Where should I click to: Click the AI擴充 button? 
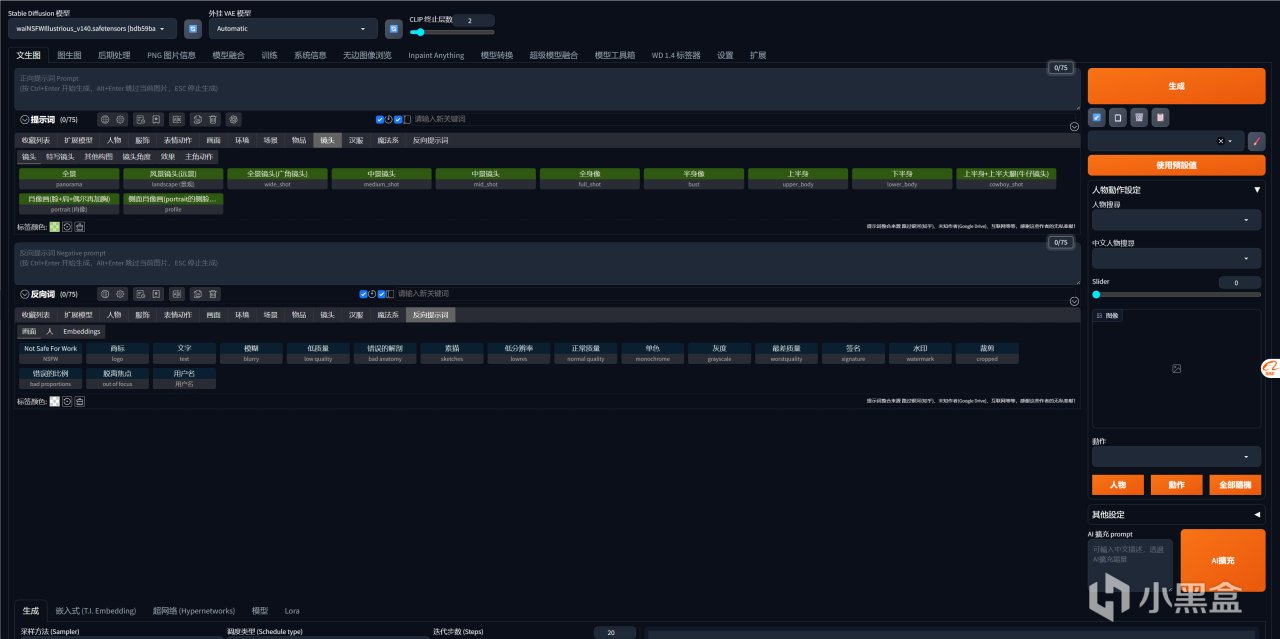pos(1222,561)
